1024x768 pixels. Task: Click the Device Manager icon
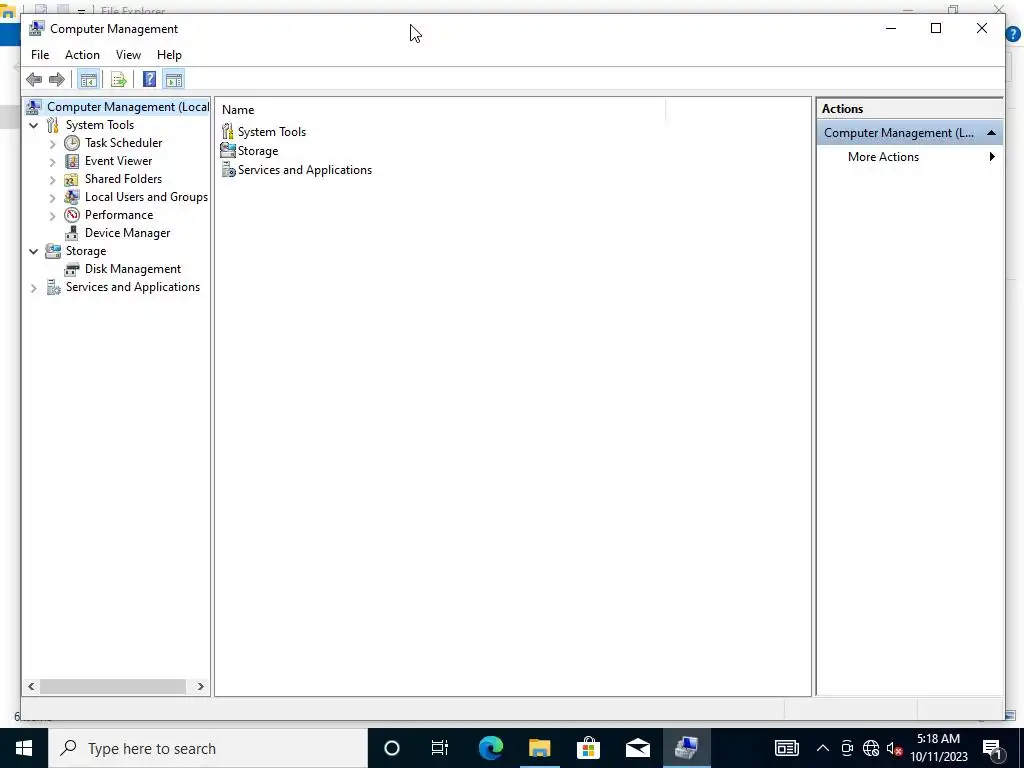click(x=72, y=233)
